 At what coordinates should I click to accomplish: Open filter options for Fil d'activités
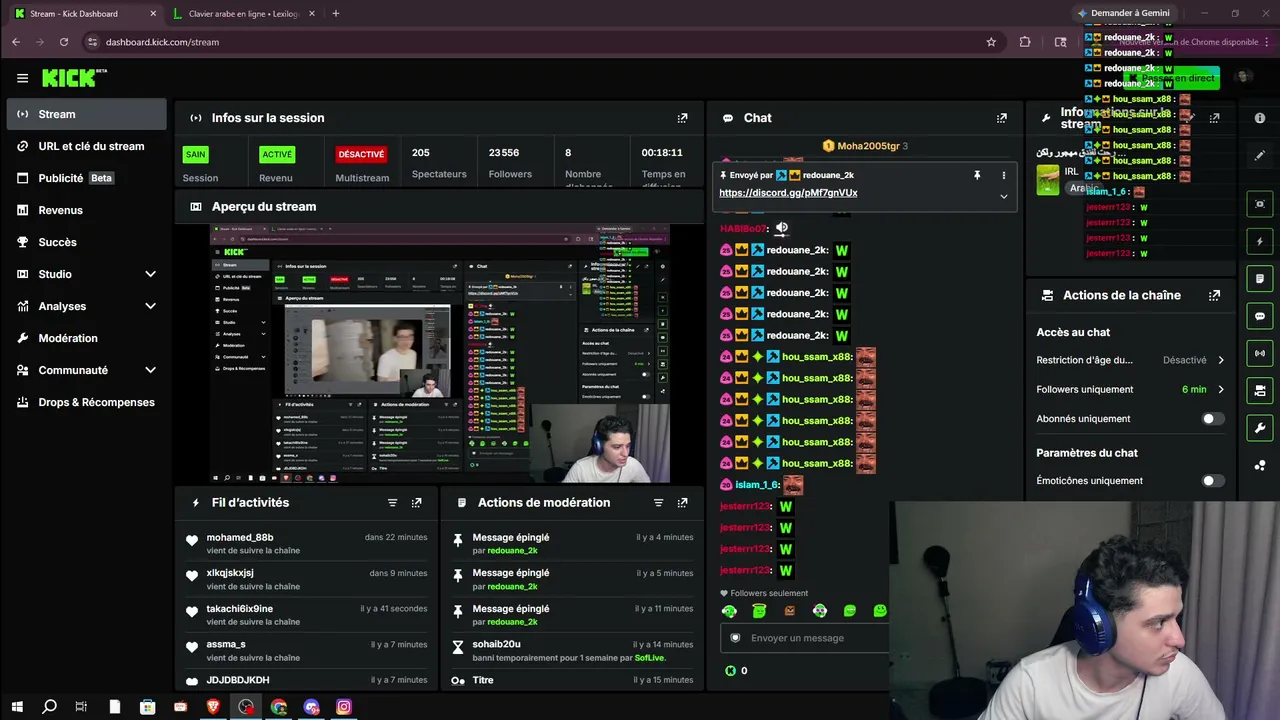pyautogui.click(x=392, y=503)
